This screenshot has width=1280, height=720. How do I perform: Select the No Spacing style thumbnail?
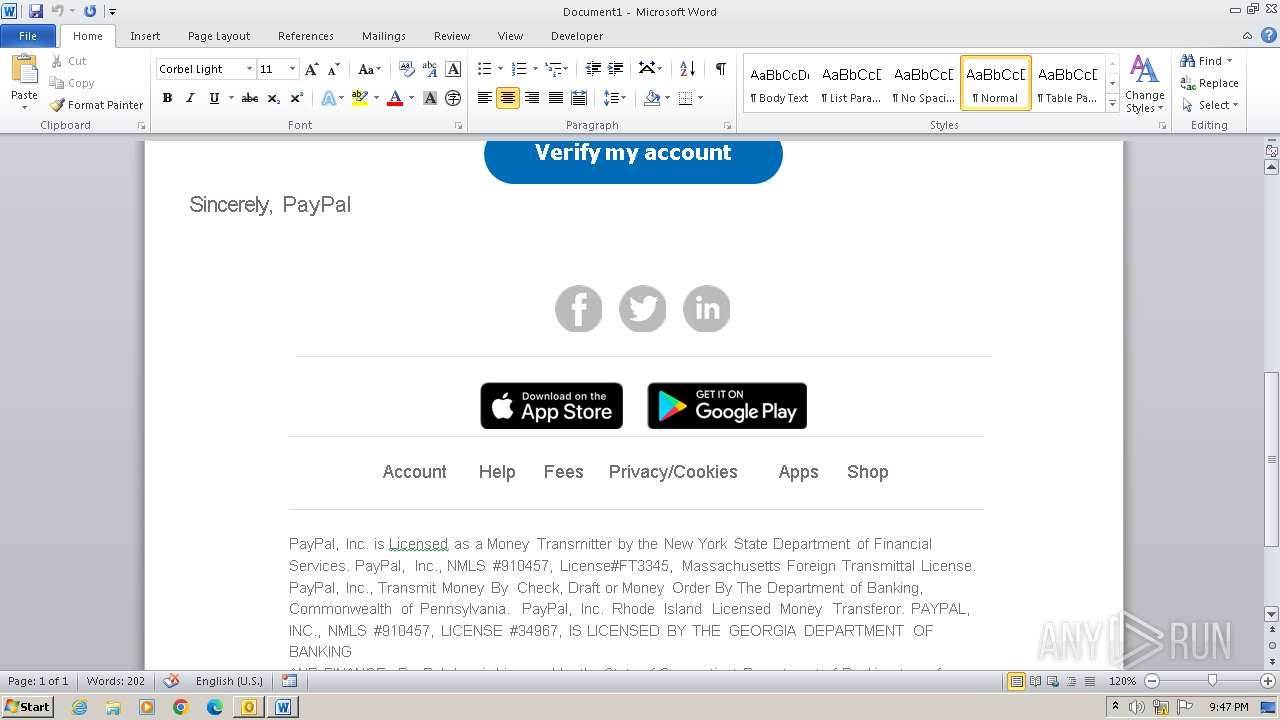point(923,83)
